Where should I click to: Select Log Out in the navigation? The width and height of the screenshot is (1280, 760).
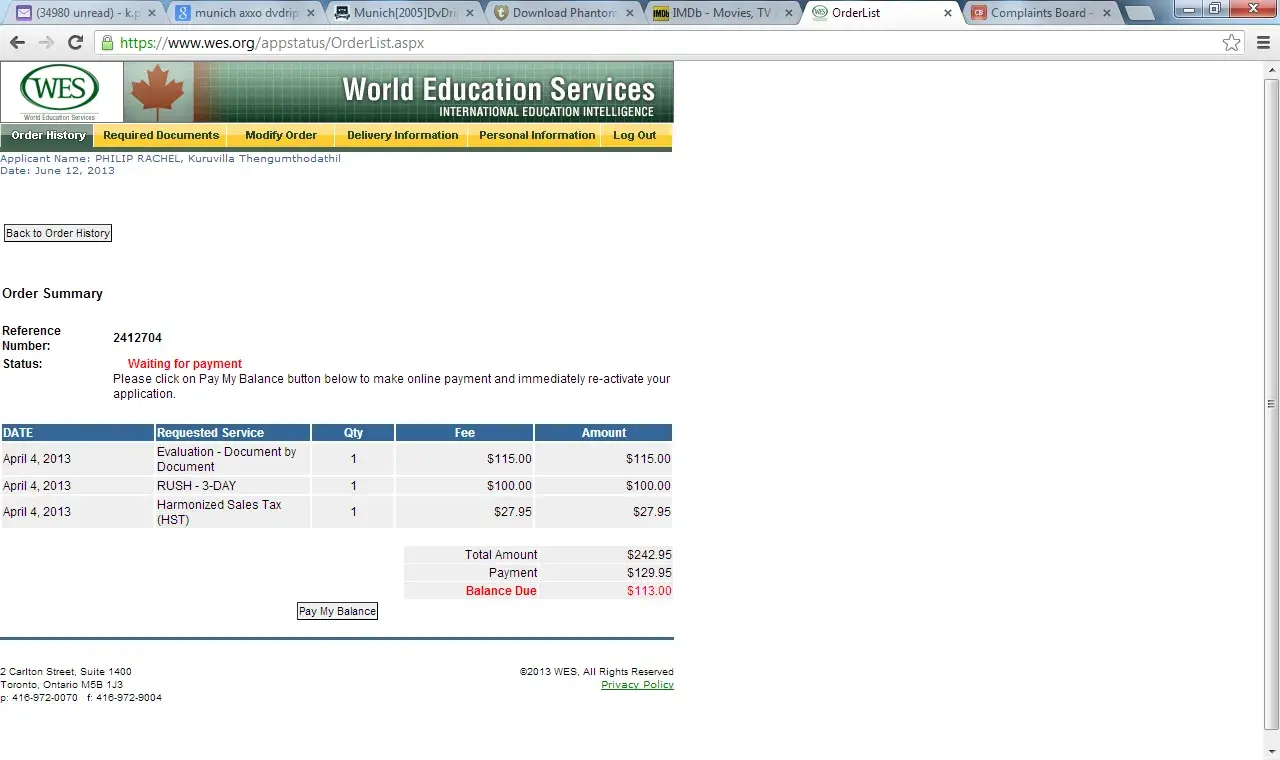(x=635, y=136)
